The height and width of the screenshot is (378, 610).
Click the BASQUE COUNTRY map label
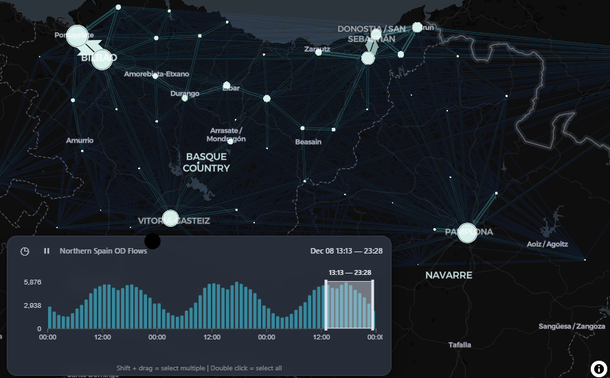pyautogui.click(x=206, y=162)
